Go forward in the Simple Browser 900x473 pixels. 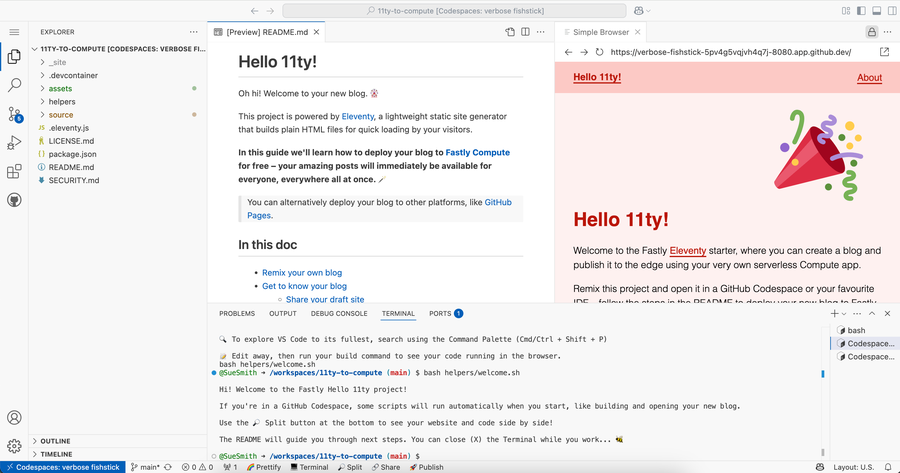(584, 52)
